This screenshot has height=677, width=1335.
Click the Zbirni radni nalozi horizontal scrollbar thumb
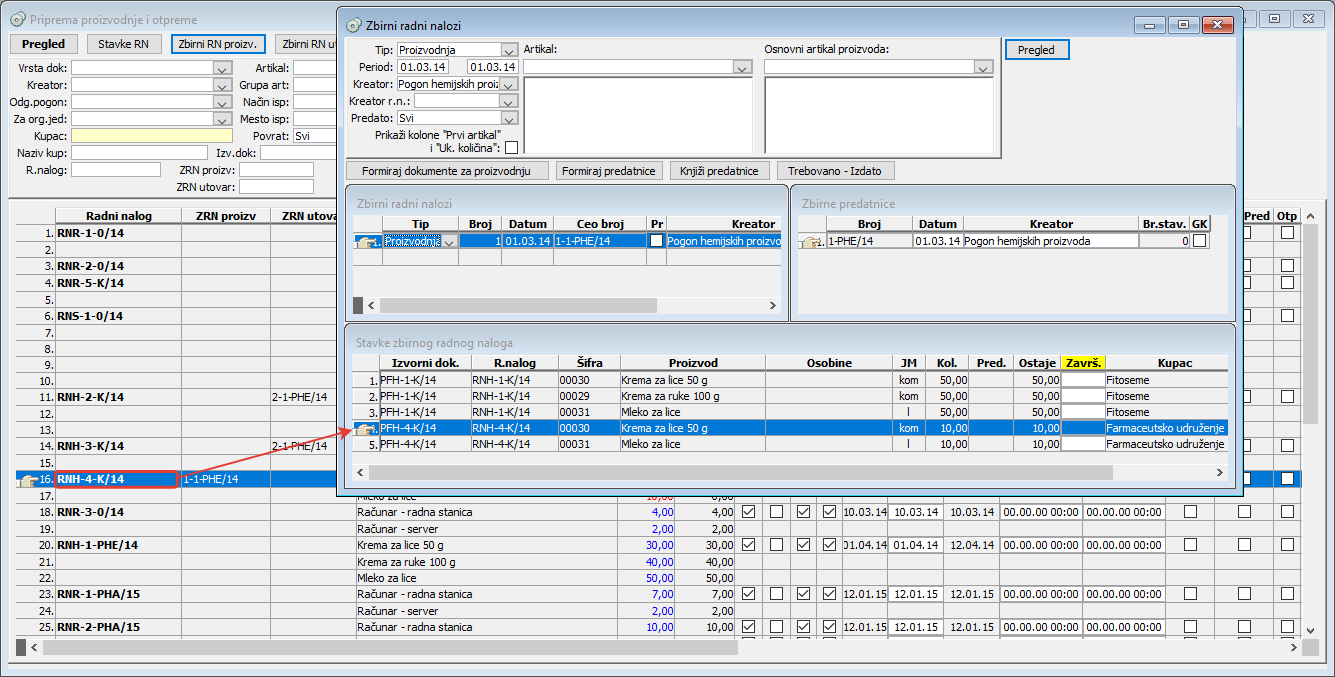tap(518, 305)
